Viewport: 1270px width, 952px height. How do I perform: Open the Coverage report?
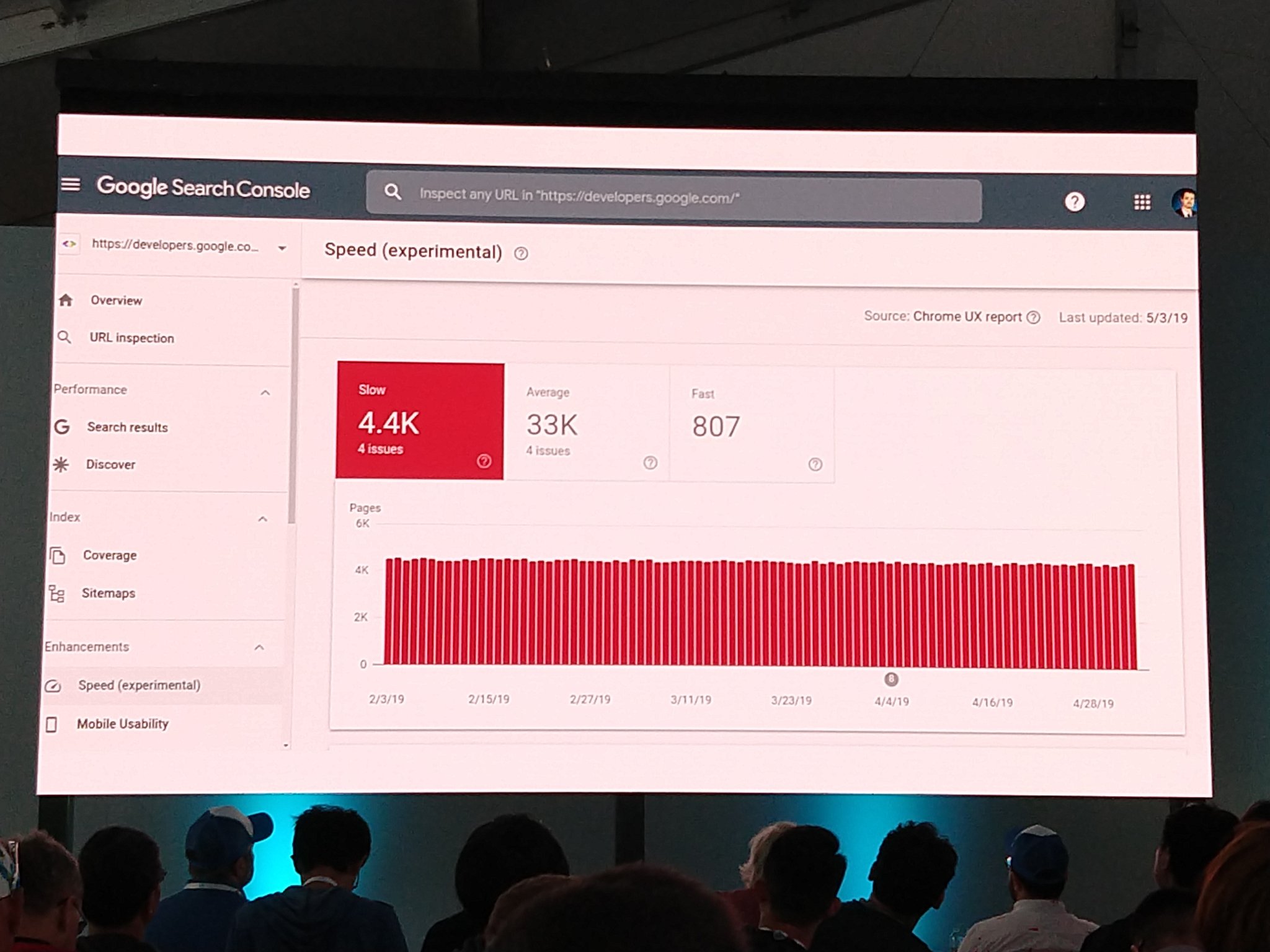[110, 555]
